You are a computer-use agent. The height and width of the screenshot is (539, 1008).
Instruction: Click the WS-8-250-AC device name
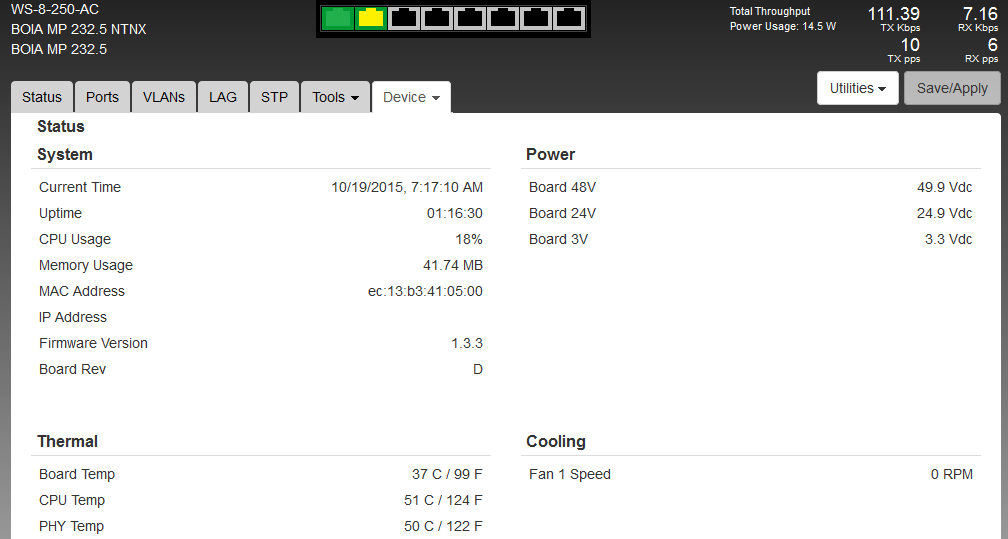pos(55,9)
